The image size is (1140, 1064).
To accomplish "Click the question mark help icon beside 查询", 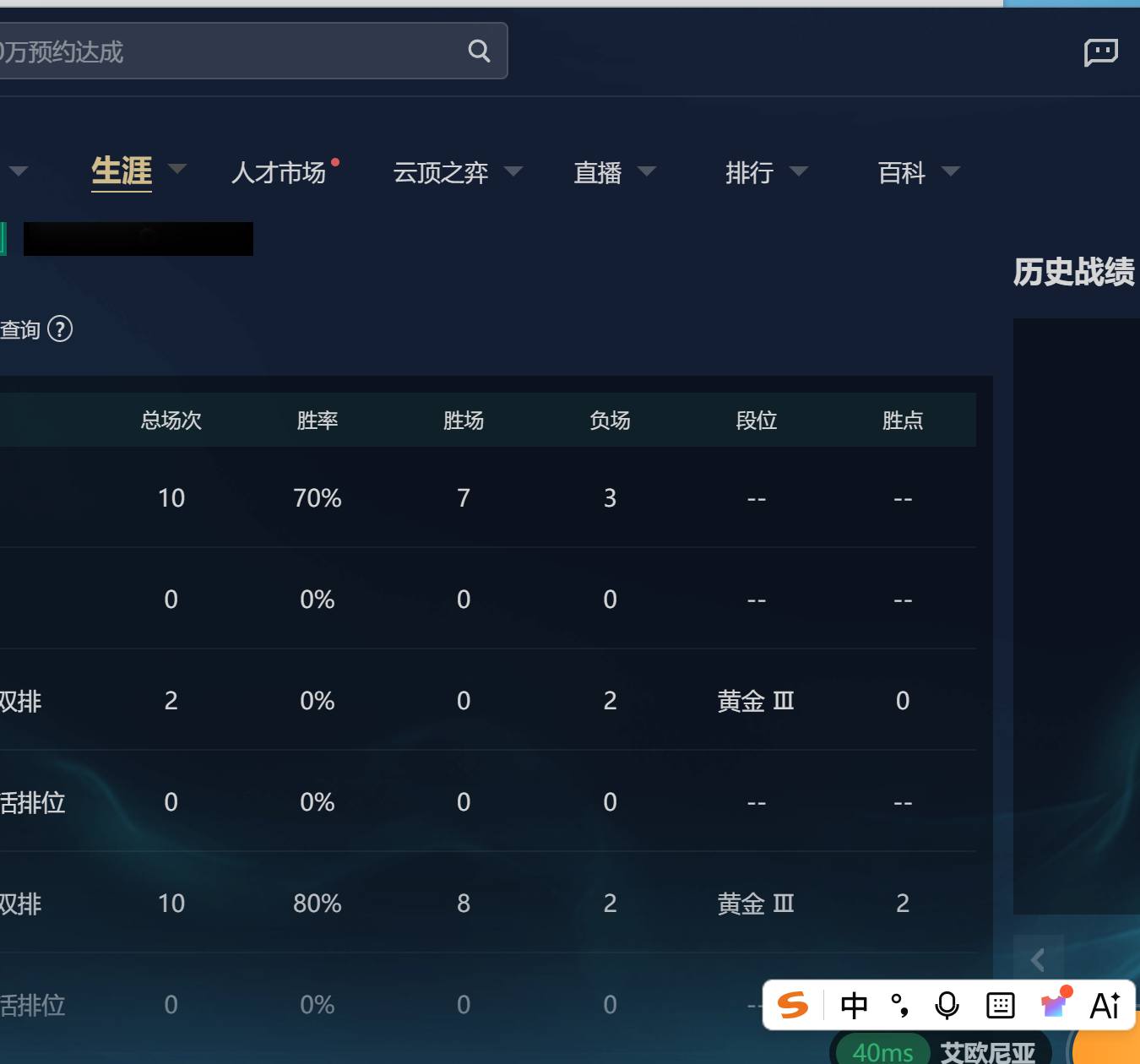I will click(60, 330).
